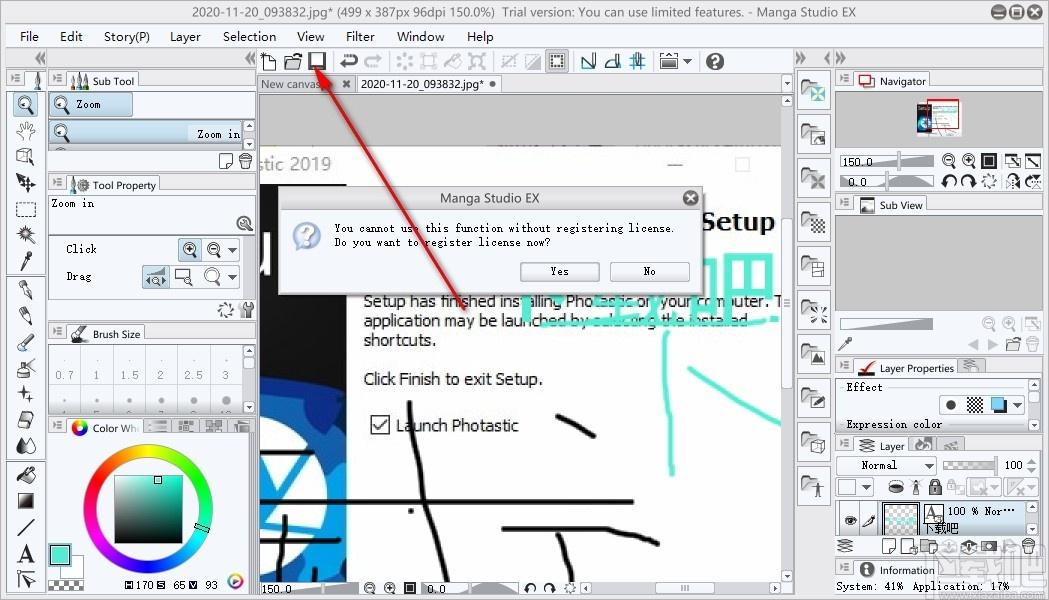Select the Gradient tool

click(x=25, y=501)
